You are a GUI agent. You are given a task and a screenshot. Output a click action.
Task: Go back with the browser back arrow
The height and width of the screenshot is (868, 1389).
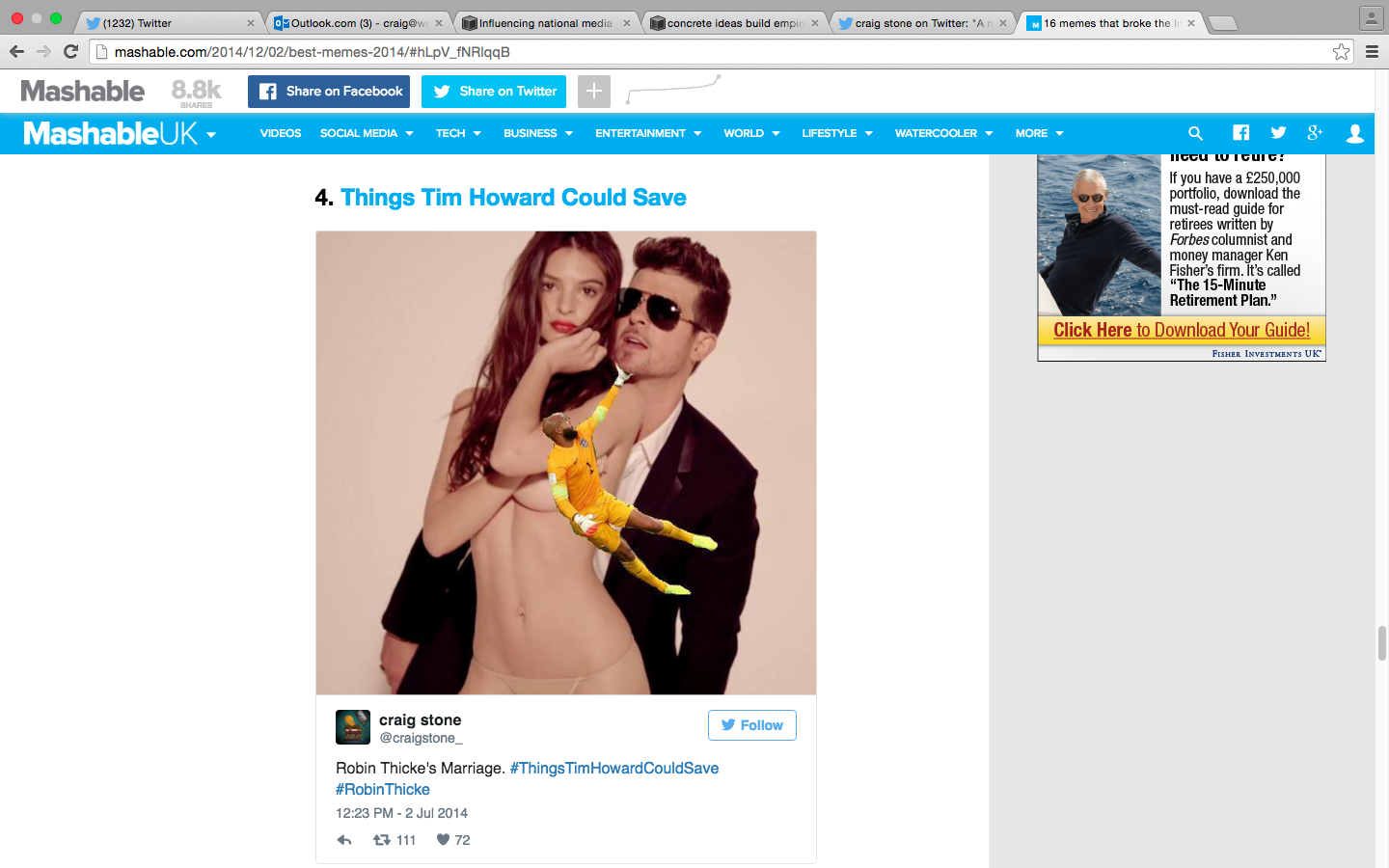[x=16, y=51]
